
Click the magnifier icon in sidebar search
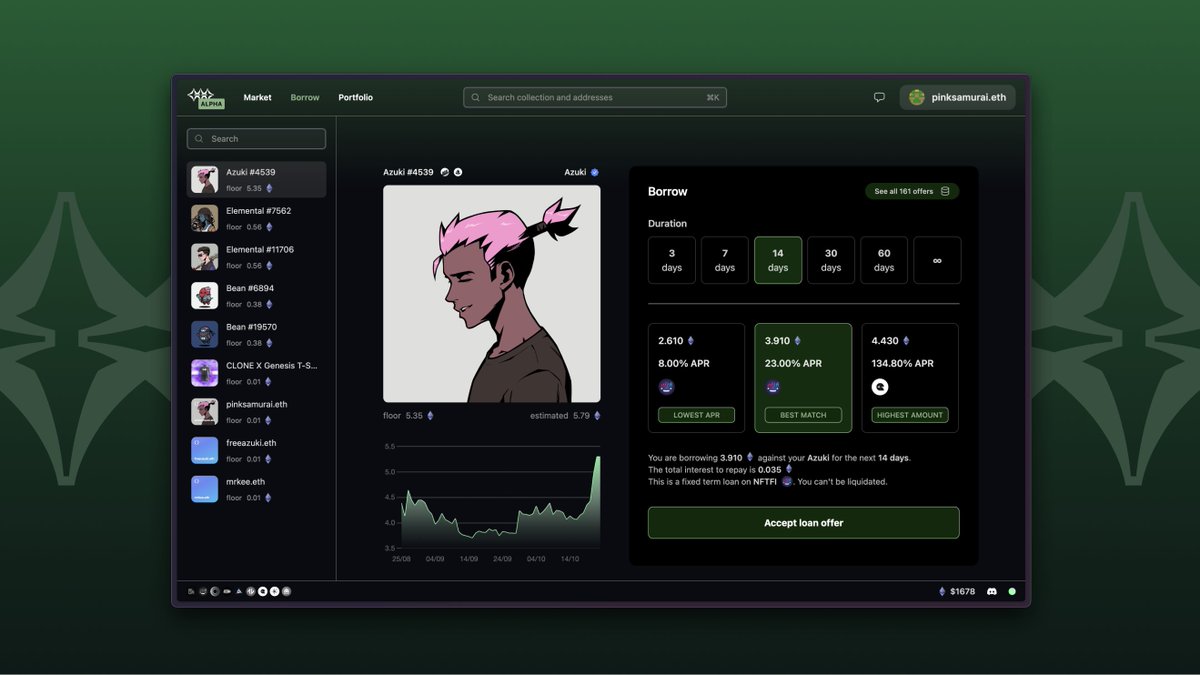200,139
